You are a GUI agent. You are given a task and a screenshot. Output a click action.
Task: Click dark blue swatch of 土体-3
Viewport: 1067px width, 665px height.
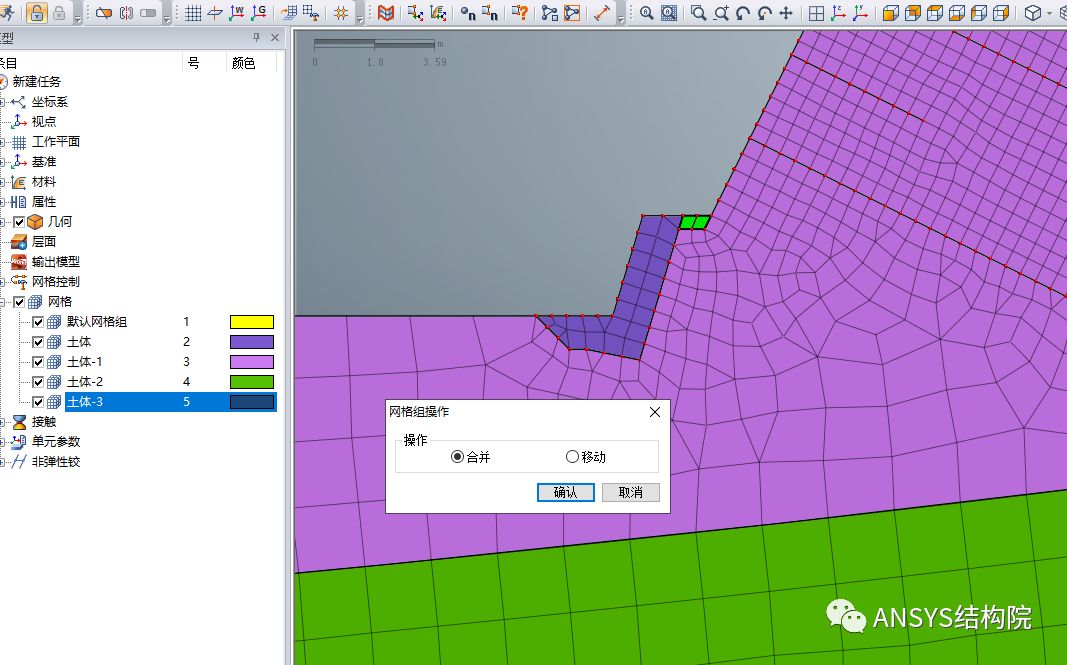[x=252, y=402]
